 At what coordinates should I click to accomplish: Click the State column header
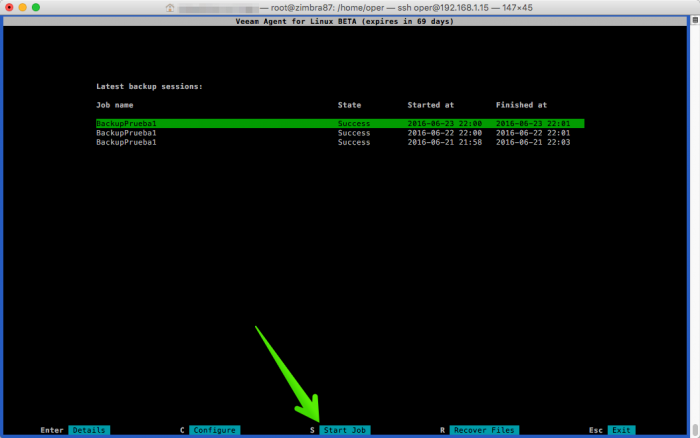pos(349,105)
